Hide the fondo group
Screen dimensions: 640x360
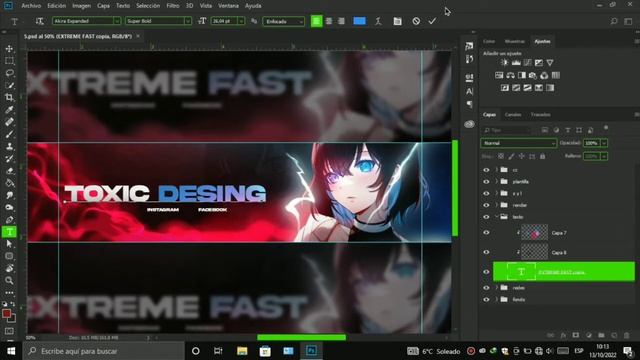486,300
